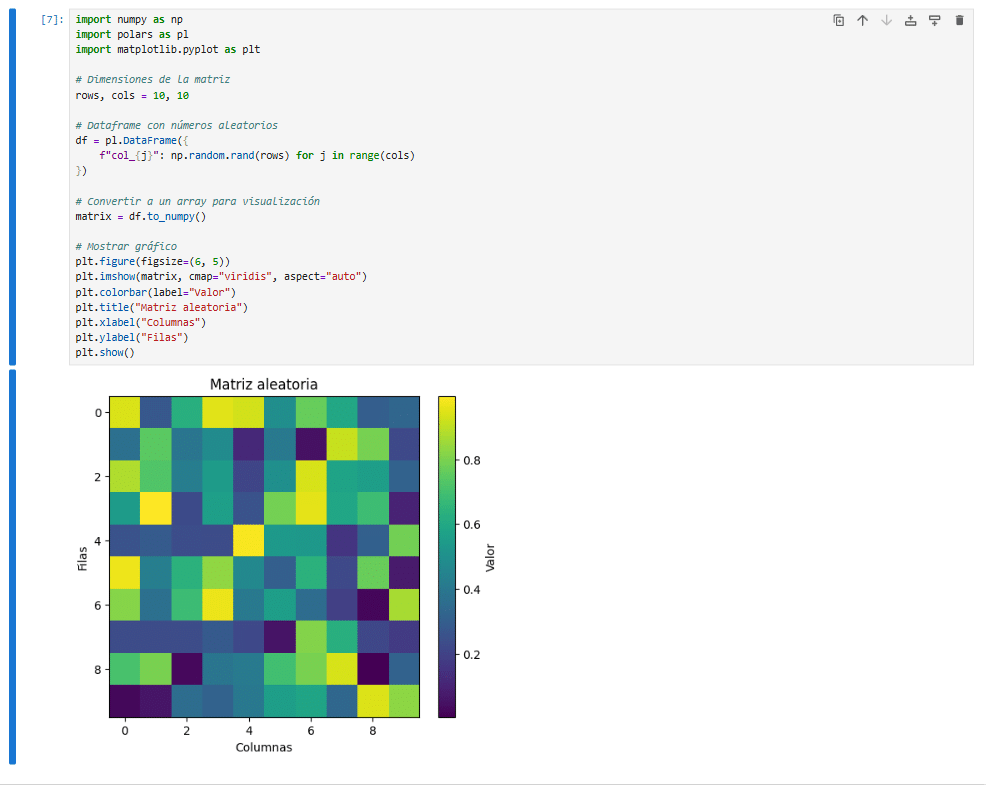The image size is (986, 785).
Task: Delete this cell with trash icon
Action: pos(959,20)
